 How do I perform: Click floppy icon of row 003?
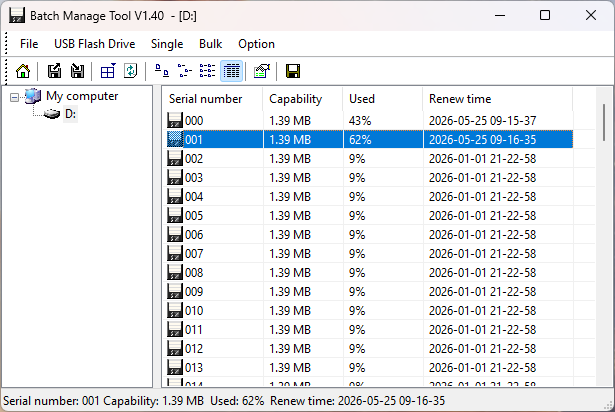coord(175,178)
